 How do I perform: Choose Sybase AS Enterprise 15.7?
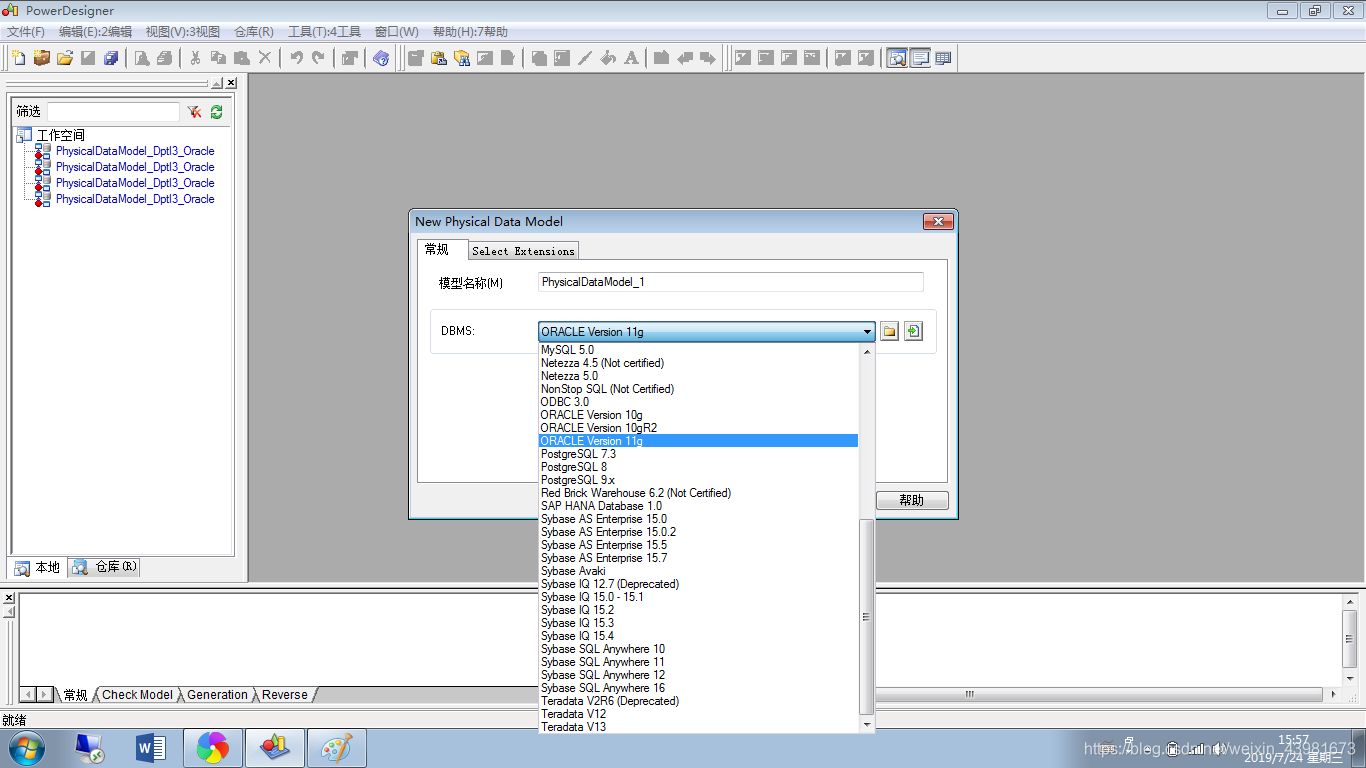[698, 558]
